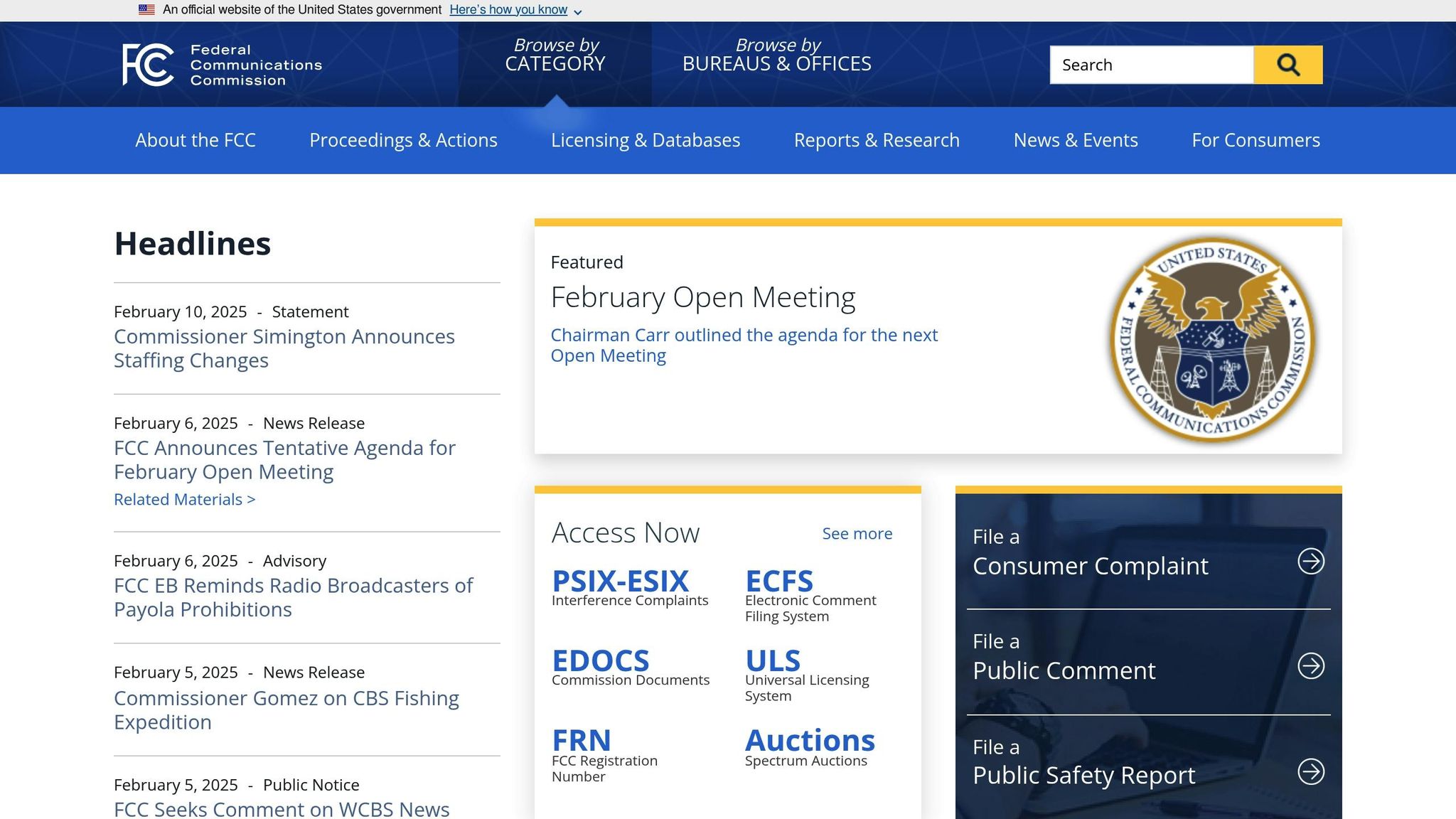Image resolution: width=1456 pixels, height=819 pixels.
Task: Click the Access Now heading
Action: point(626,533)
